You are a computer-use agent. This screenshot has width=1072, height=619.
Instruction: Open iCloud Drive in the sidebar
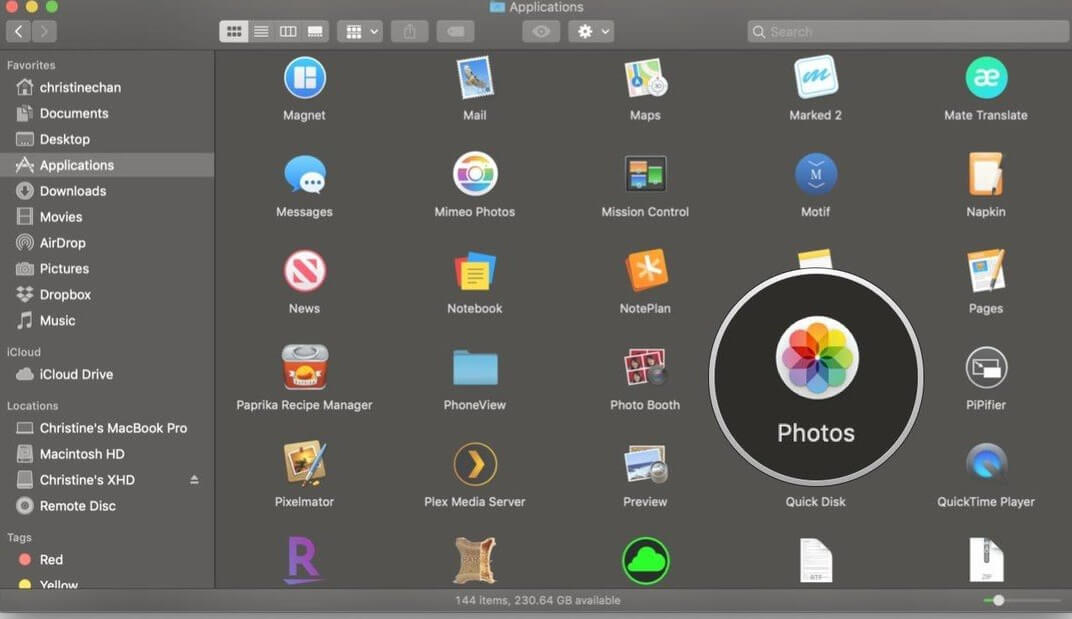107,374
